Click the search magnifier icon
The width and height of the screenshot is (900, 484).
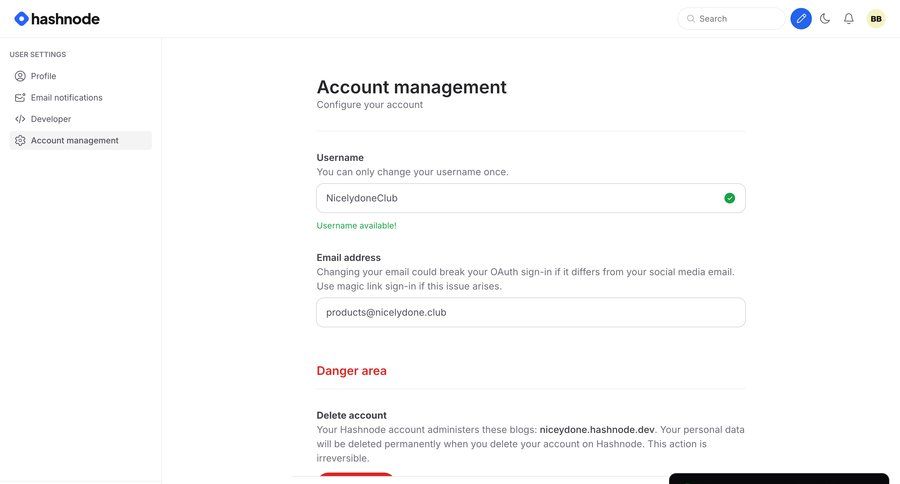(690, 19)
